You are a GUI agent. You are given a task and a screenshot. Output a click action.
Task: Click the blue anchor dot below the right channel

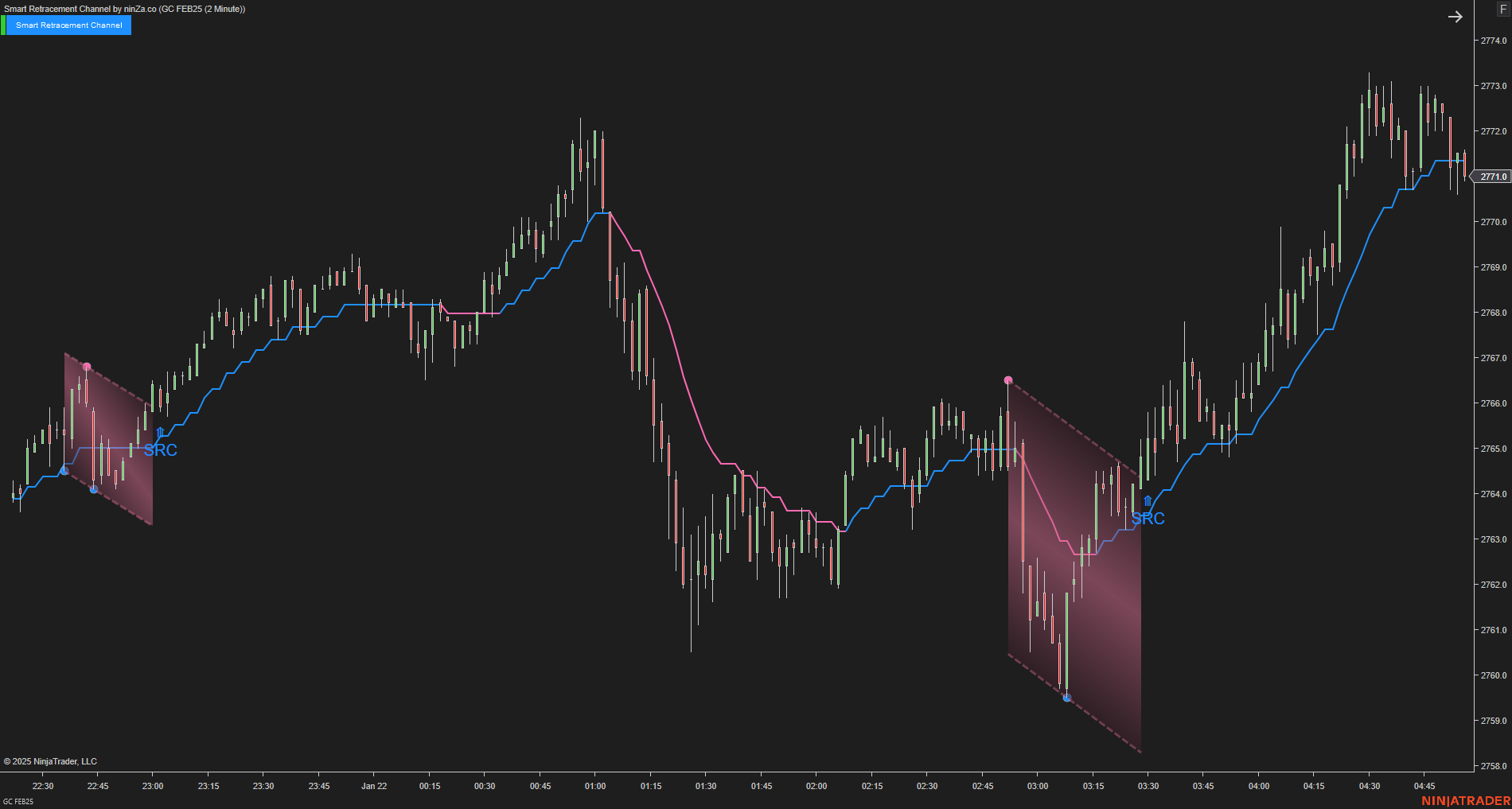[x=1066, y=698]
